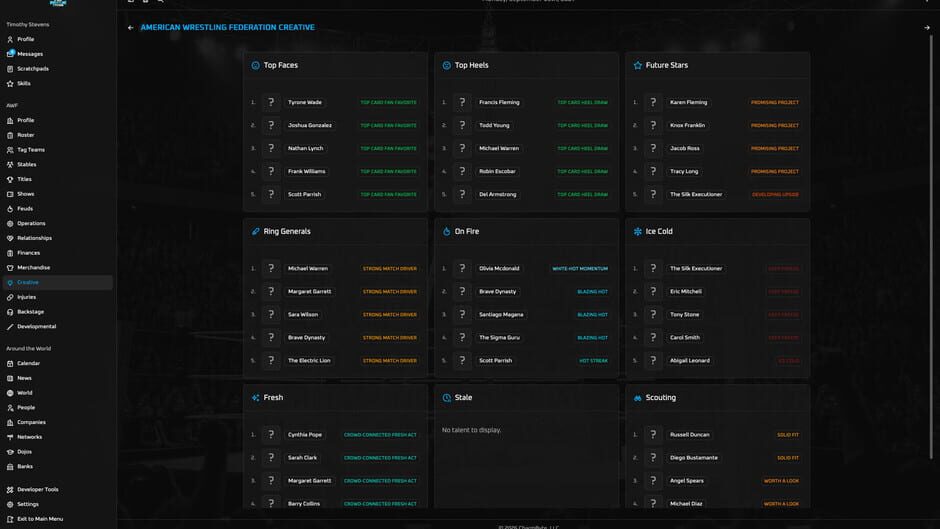The width and height of the screenshot is (940, 529).
Task: Open Feuds section
Action: pos(25,209)
